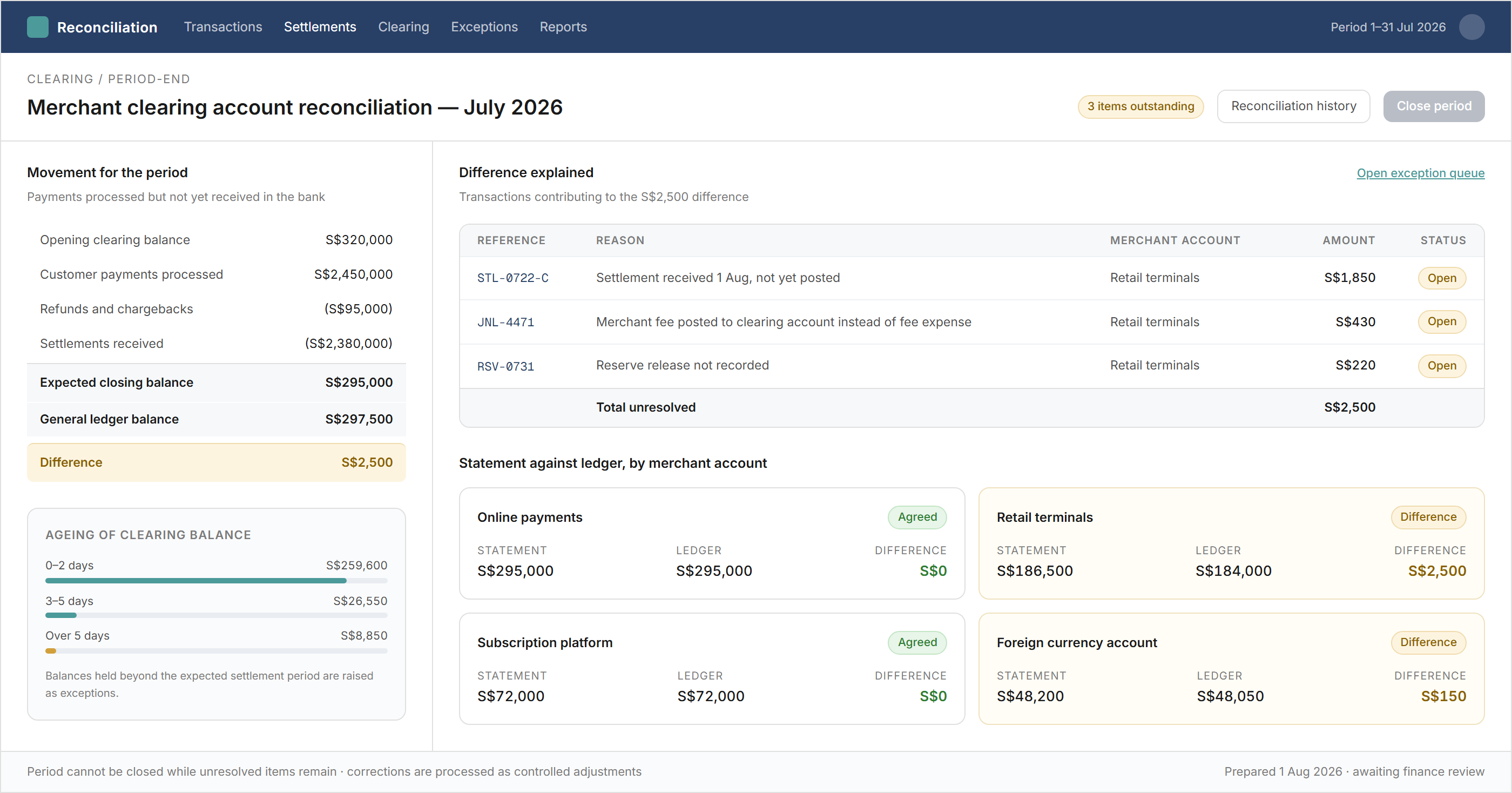
Task: Click the Agreed badge on Online payments
Action: coord(916,517)
